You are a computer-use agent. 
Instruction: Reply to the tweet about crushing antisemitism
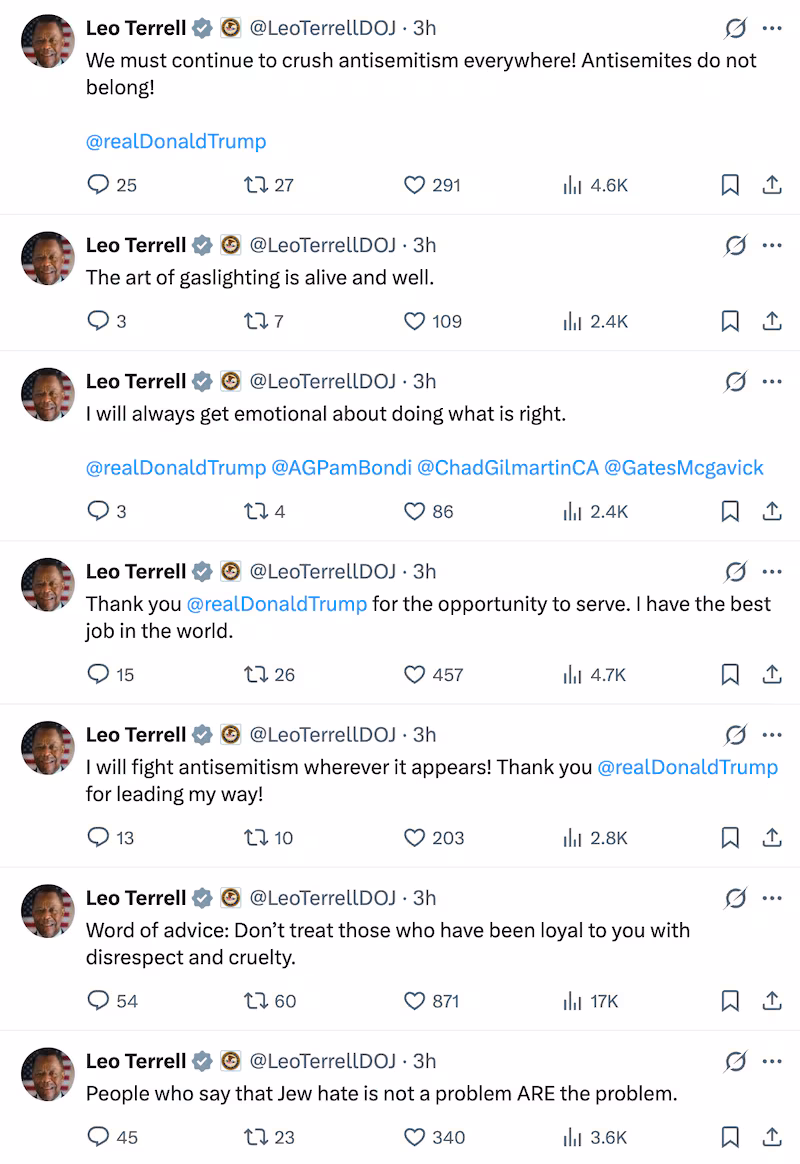pyautogui.click(x=97, y=184)
